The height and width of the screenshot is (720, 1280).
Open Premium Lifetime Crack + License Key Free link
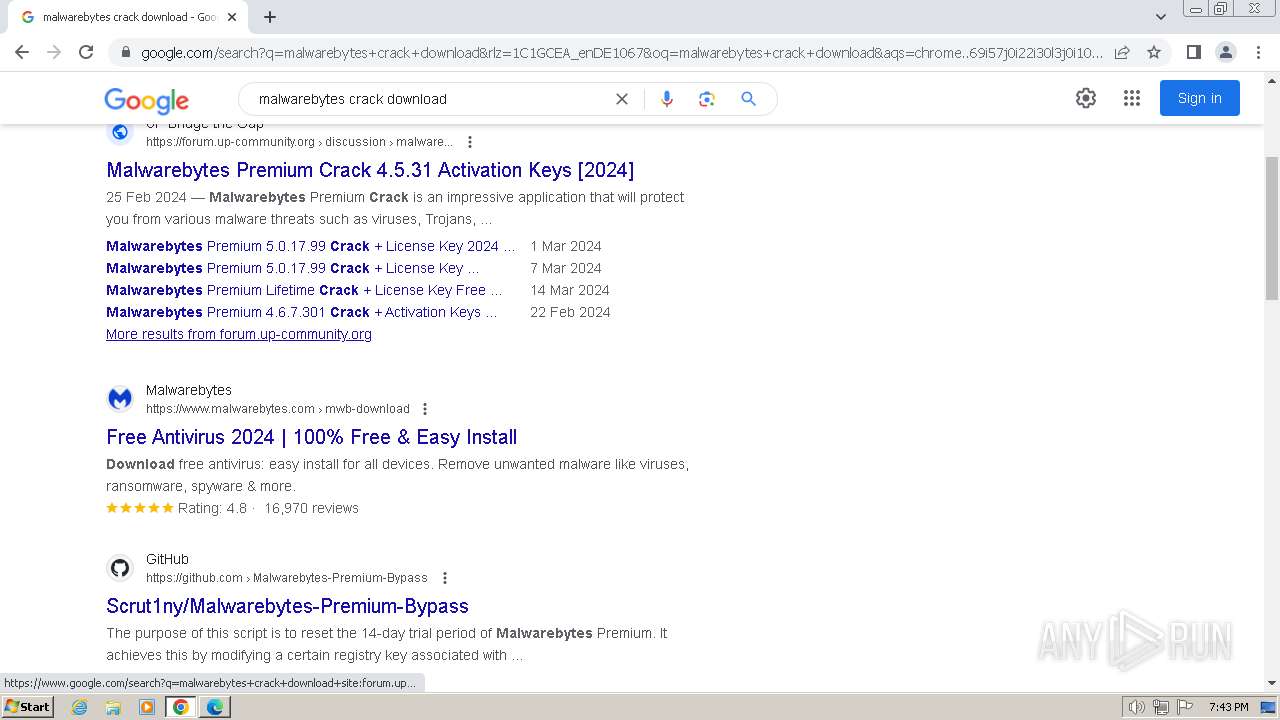click(305, 290)
